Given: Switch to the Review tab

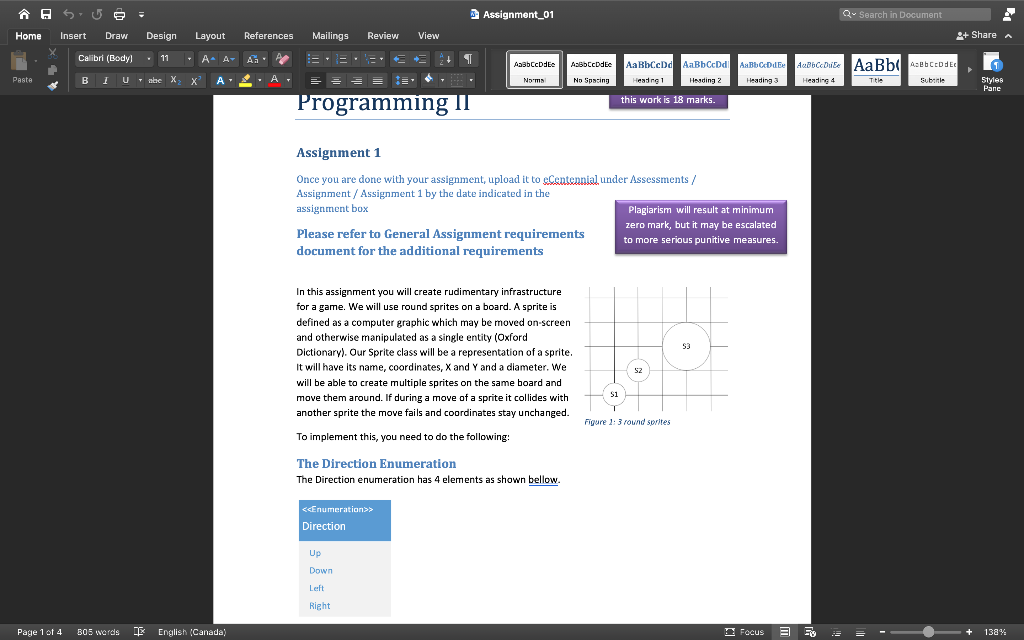Looking at the screenshot, I should tap(383, 36).
